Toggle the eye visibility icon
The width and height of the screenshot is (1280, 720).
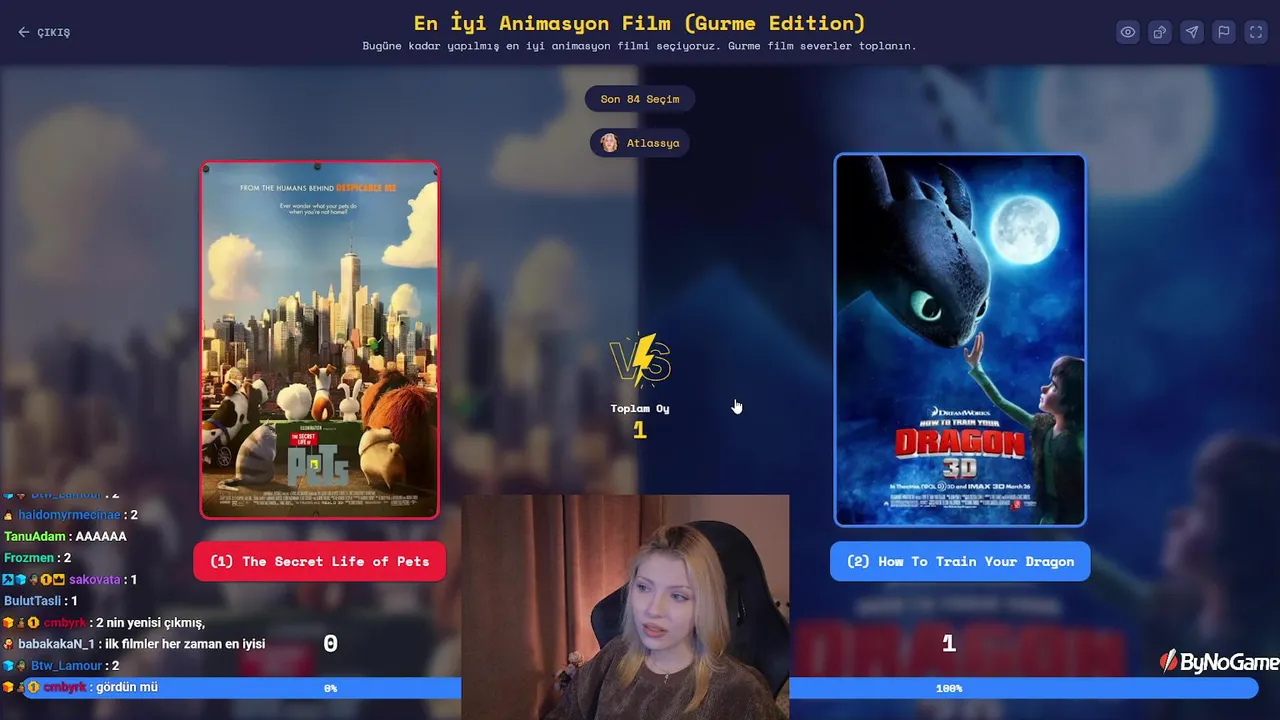click(x=1128, y=32)
